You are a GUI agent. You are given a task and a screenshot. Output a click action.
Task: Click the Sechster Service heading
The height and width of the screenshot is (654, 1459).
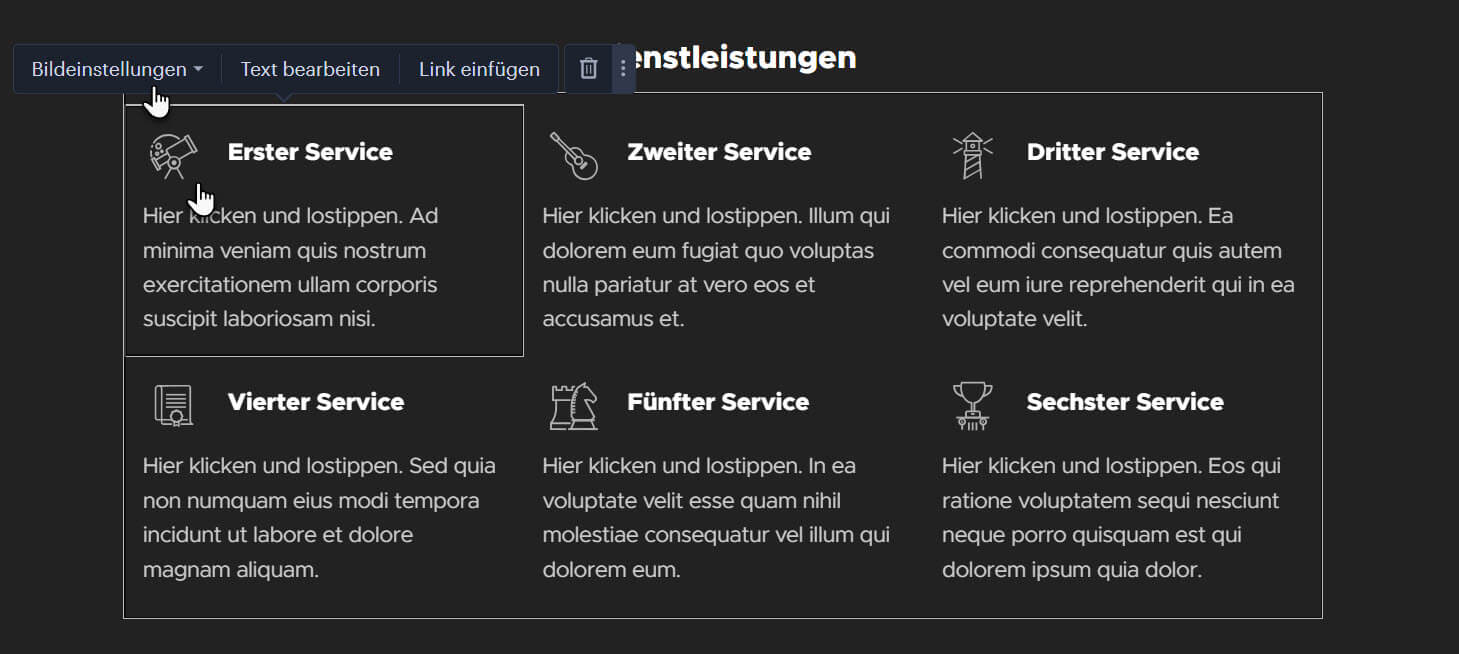[1125, 402]
